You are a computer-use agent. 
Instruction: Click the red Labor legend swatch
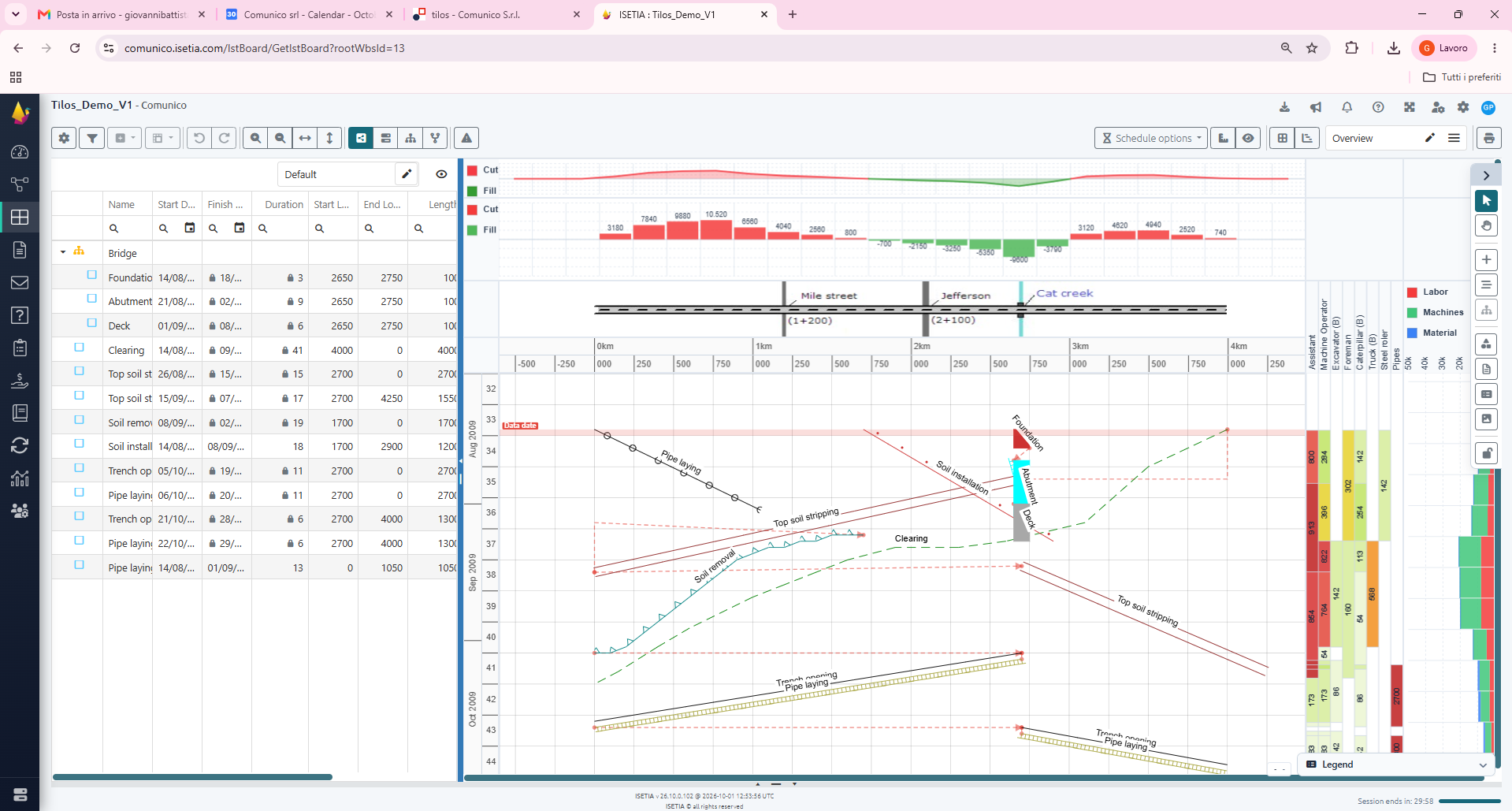click(1412, 292)
